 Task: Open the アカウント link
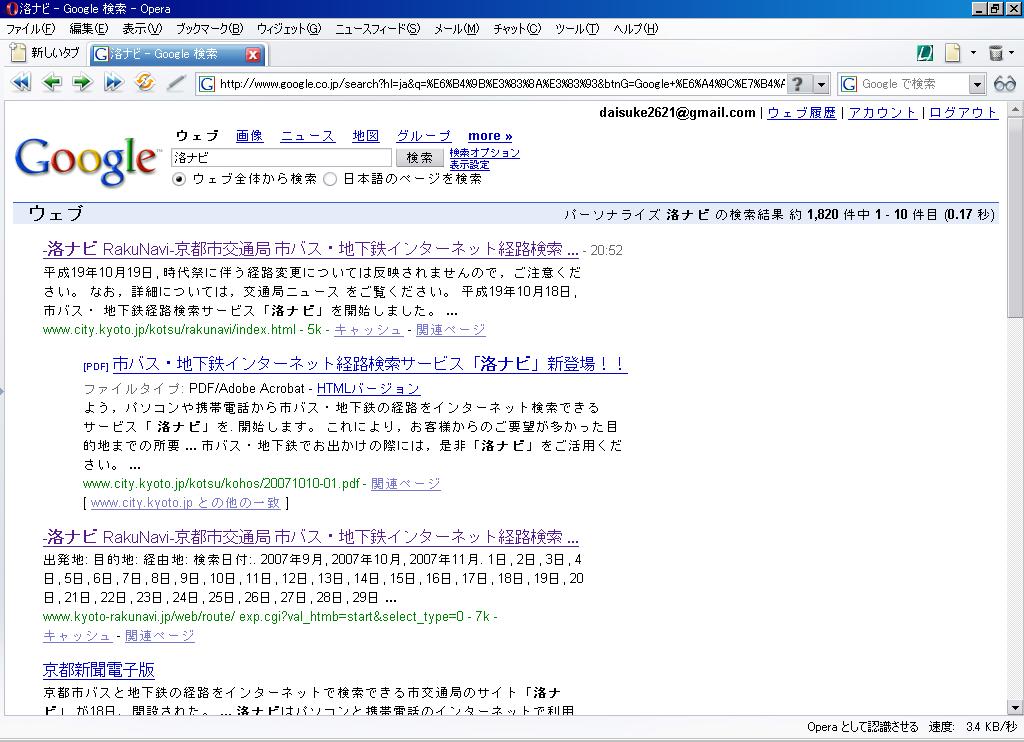tap(882, 112)
